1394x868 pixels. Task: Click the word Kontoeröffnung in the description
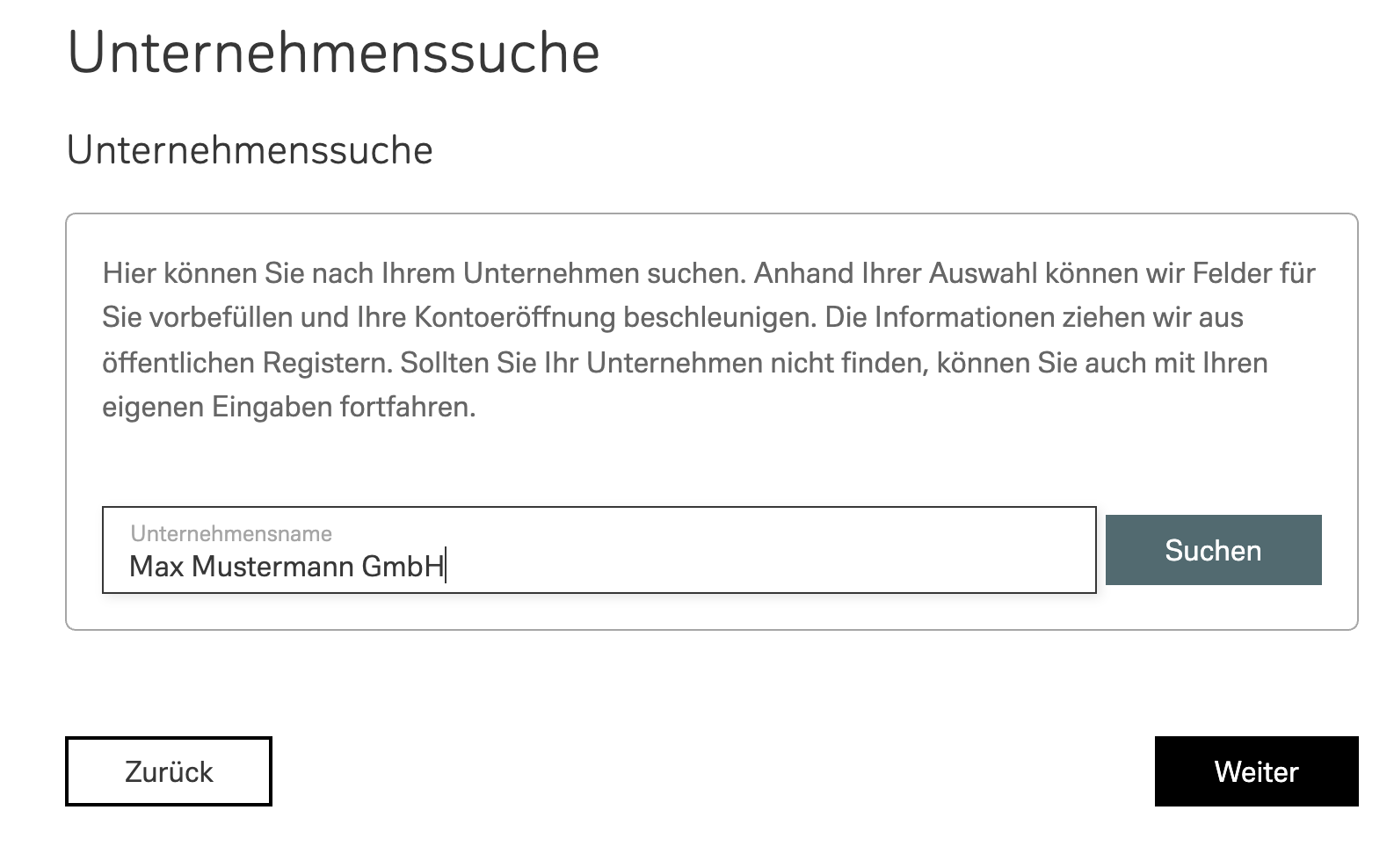[x=514, y=317]
